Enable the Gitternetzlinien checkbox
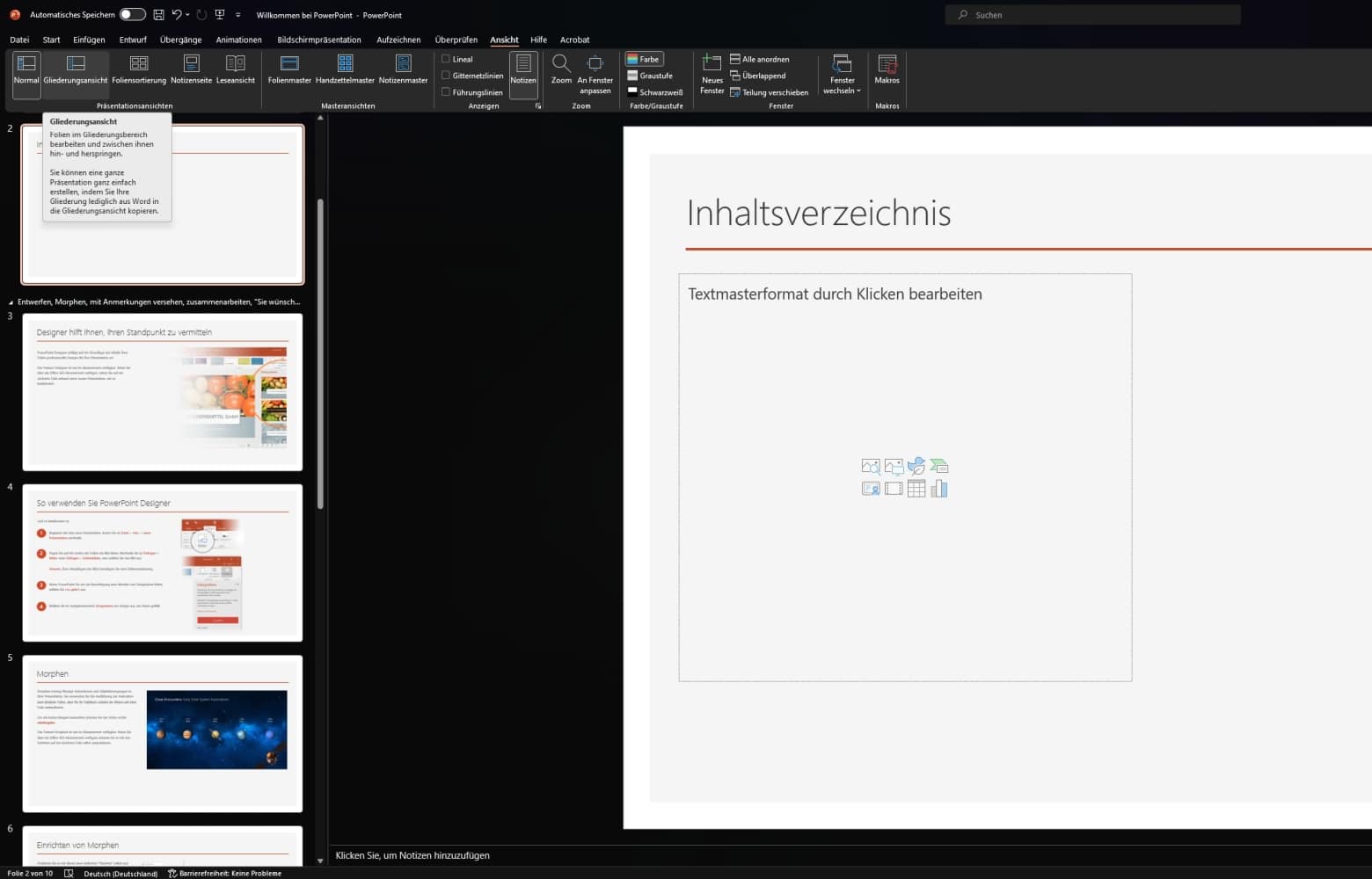Screen dimensions: 1372x879 [446, 76]
